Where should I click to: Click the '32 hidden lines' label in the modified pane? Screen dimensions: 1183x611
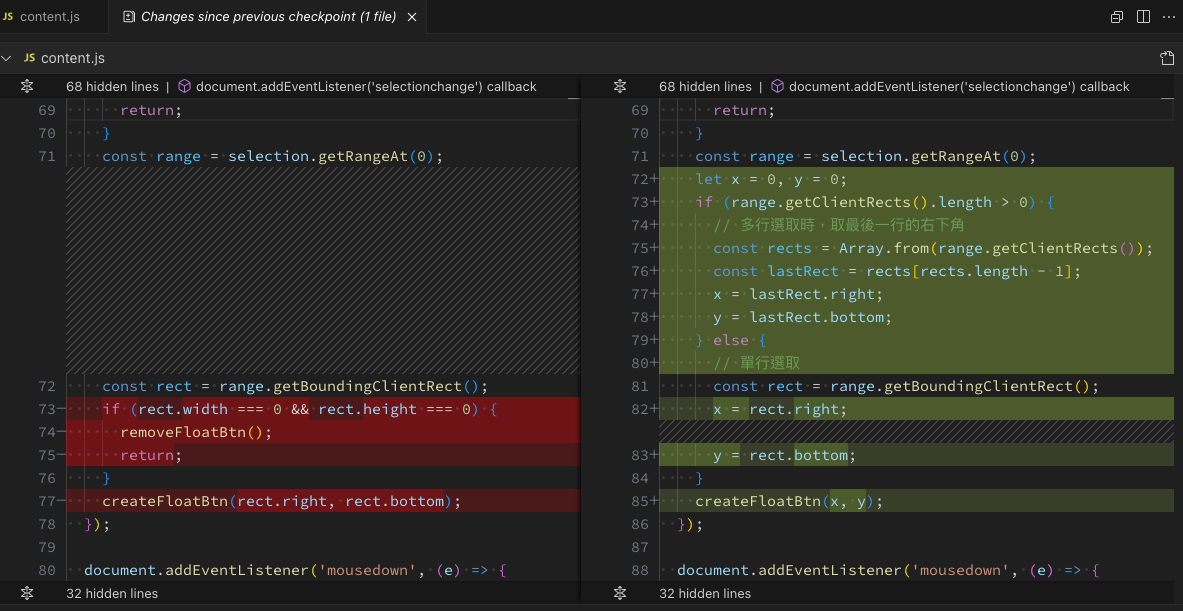coord(705,594)
